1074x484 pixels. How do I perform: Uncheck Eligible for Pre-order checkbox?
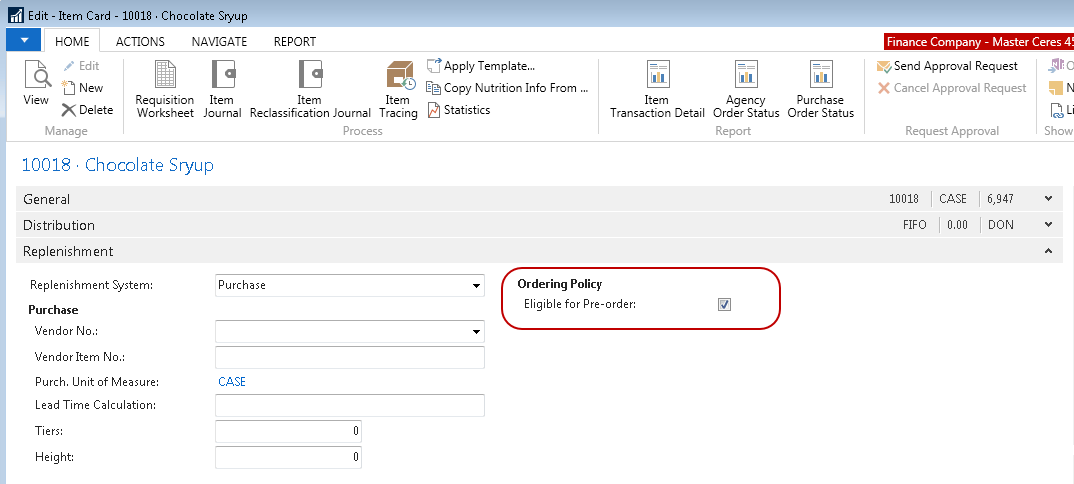(724, 304)
